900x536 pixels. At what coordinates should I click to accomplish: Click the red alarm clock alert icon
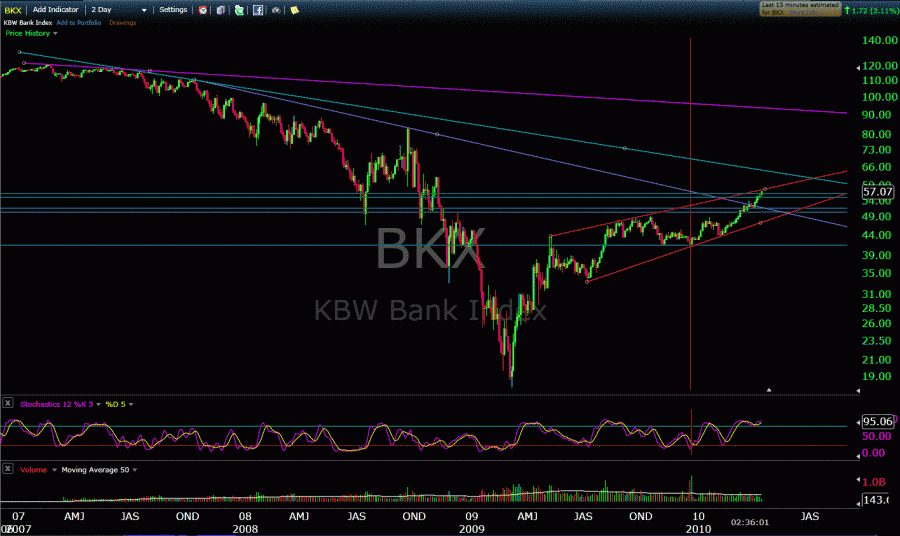pos(203,10)
